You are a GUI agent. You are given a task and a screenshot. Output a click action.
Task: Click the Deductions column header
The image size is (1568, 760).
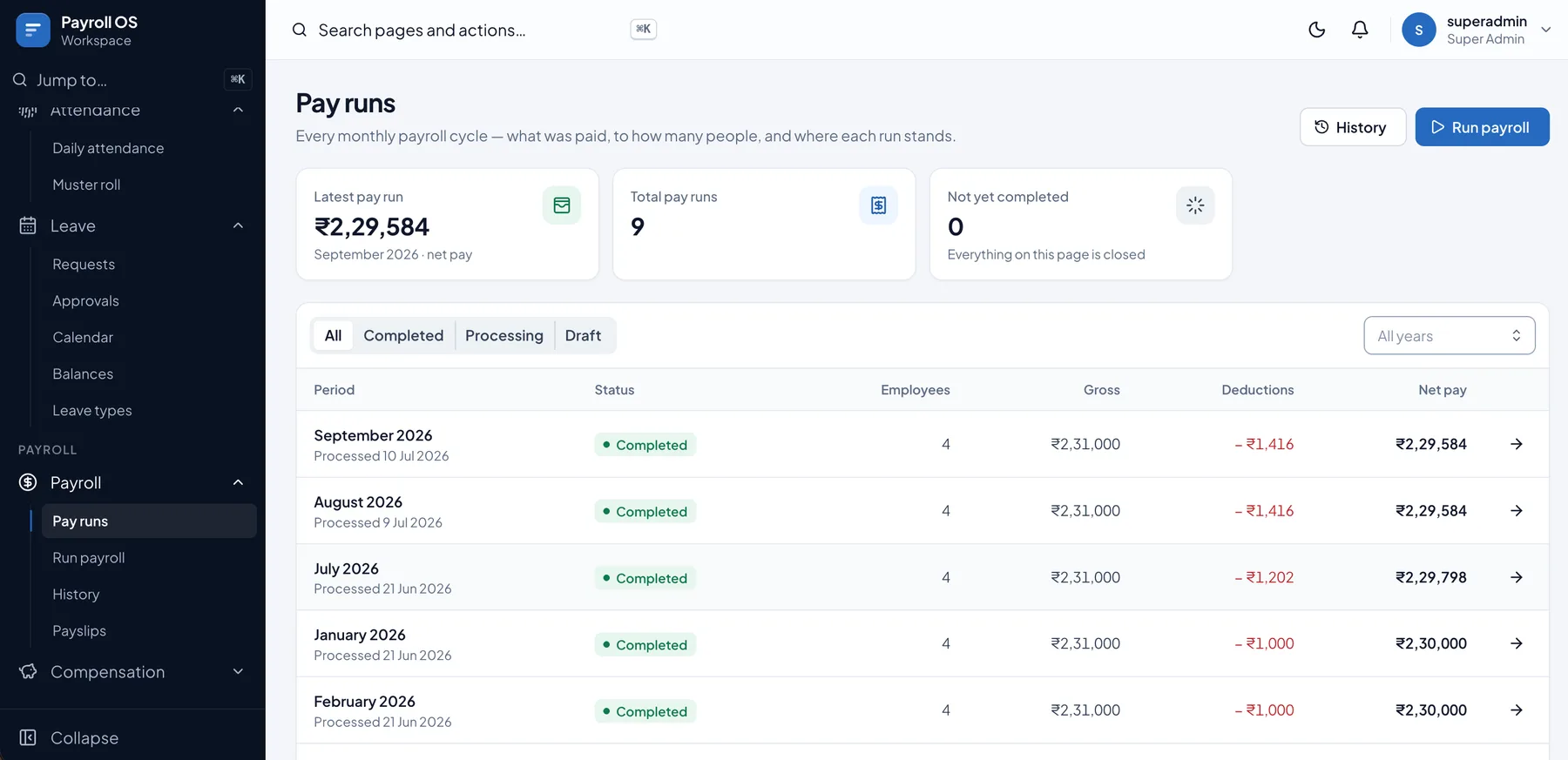(1257, 390)
